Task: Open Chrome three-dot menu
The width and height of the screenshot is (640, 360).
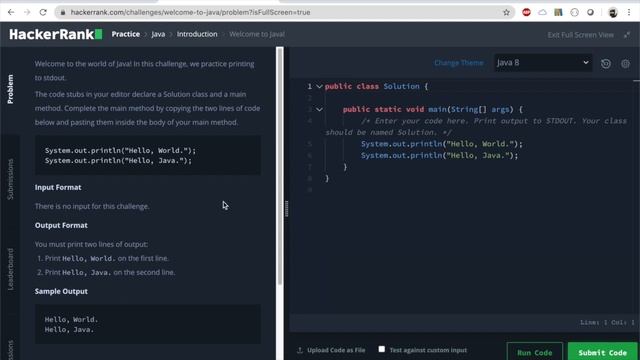Action: click(x=629, y=12)
